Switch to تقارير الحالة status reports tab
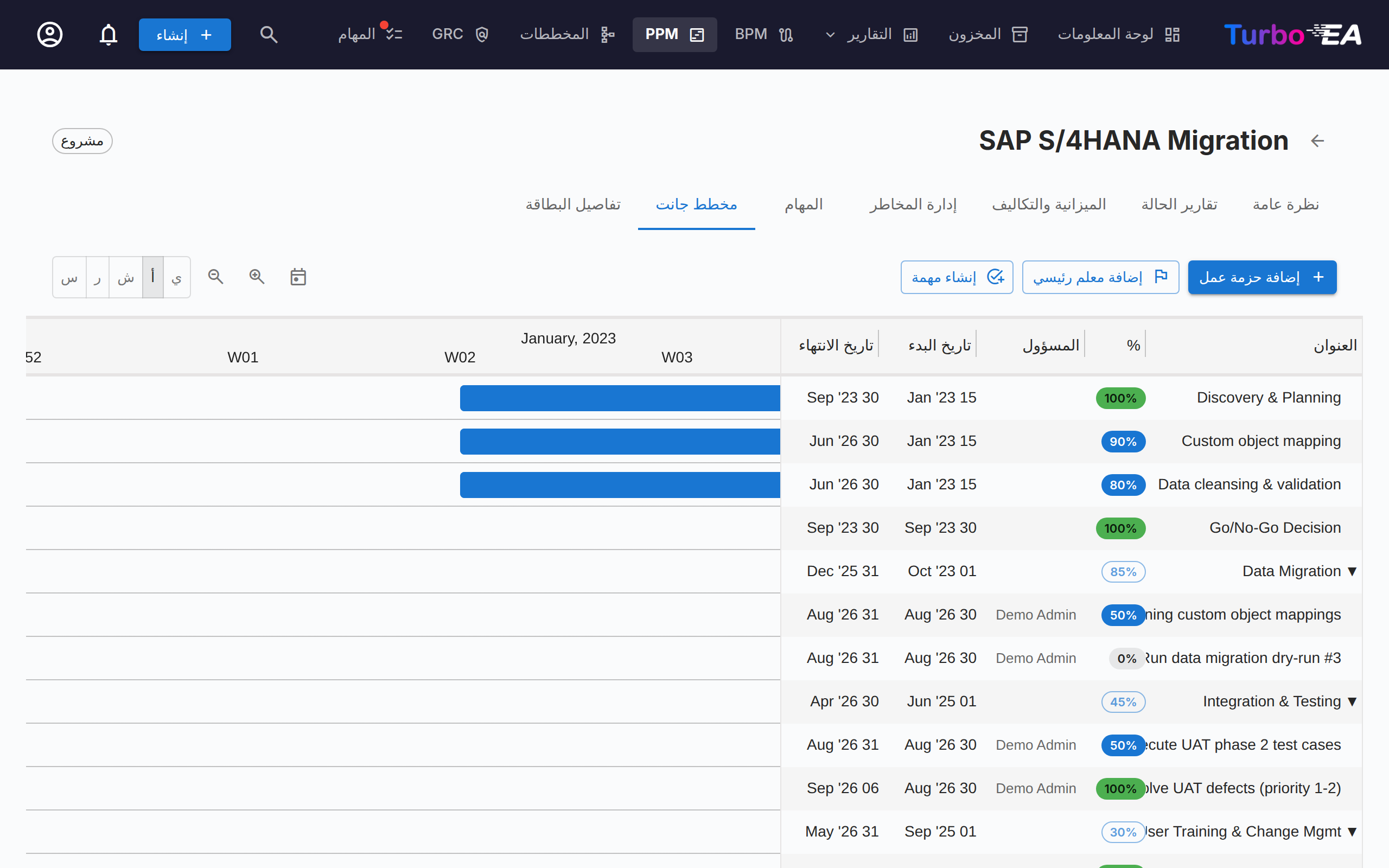 (1179, 205)
